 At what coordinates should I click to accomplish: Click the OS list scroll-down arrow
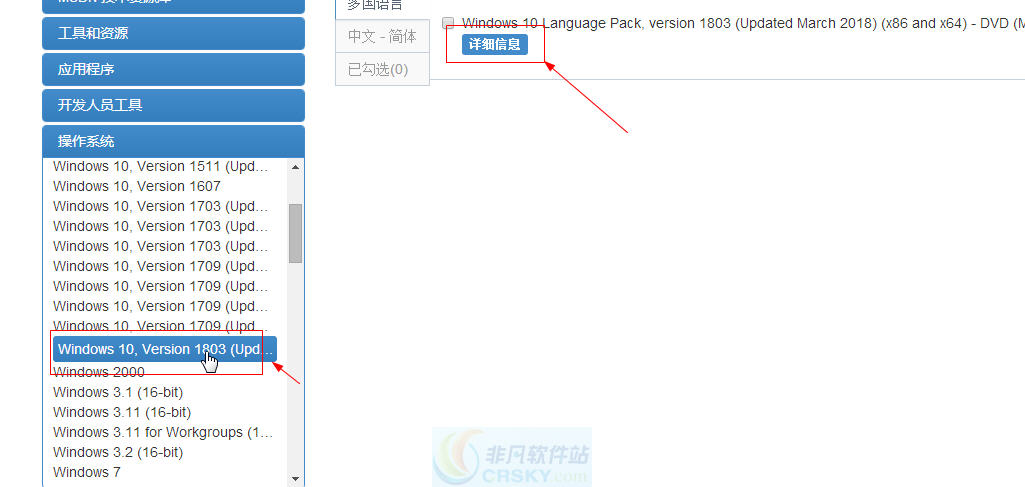tap(295, 479)
